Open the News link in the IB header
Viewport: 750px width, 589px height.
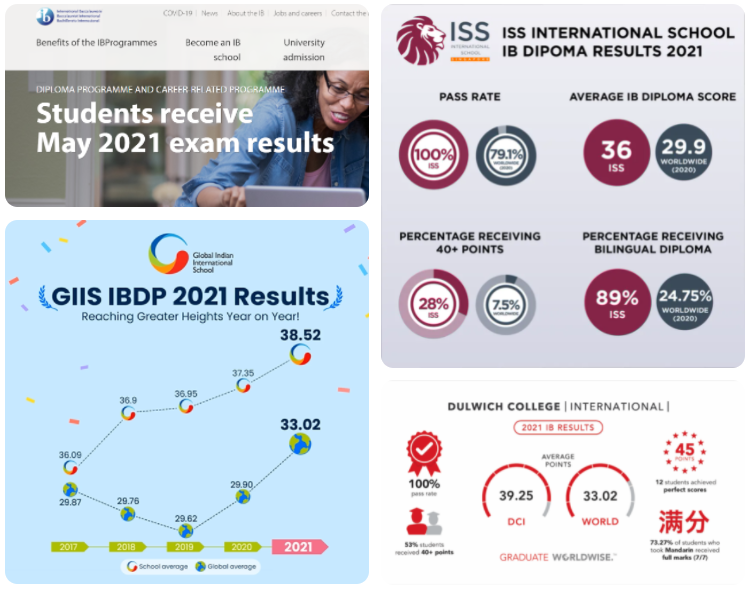click(x=210, y=13)
